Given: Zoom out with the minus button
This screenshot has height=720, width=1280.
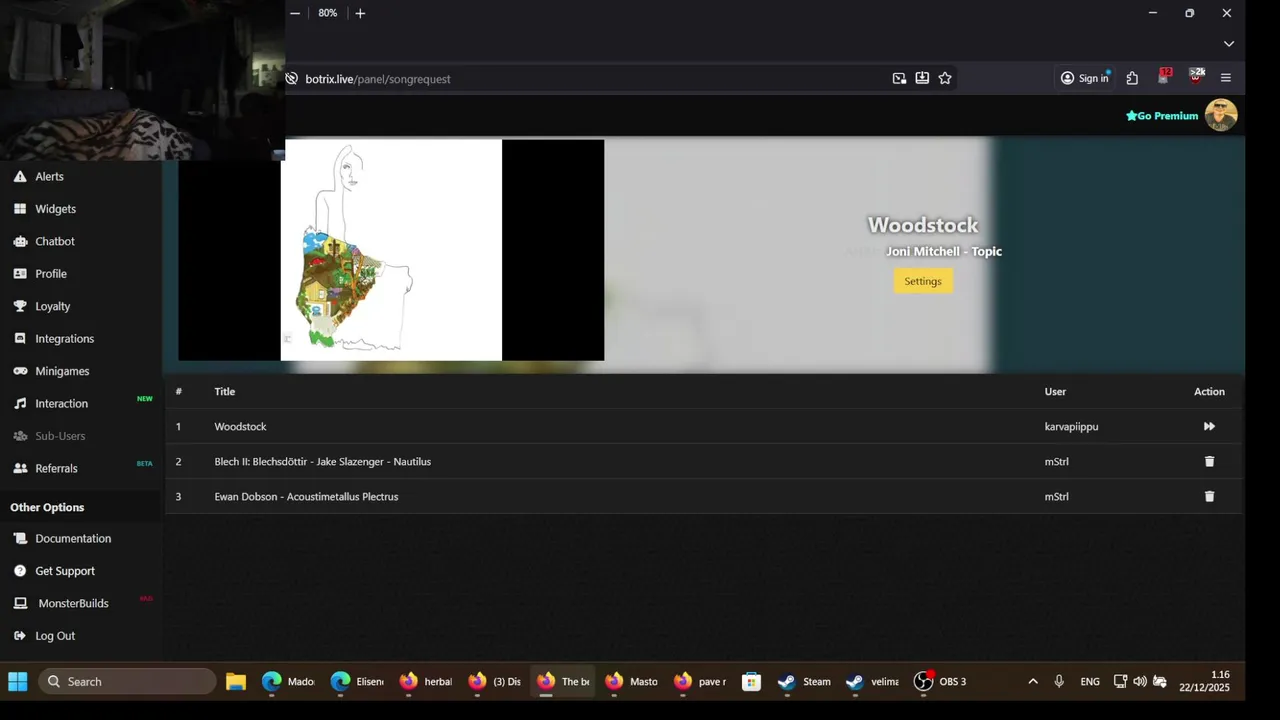Looking at the screenshot, I should point(295,13).
